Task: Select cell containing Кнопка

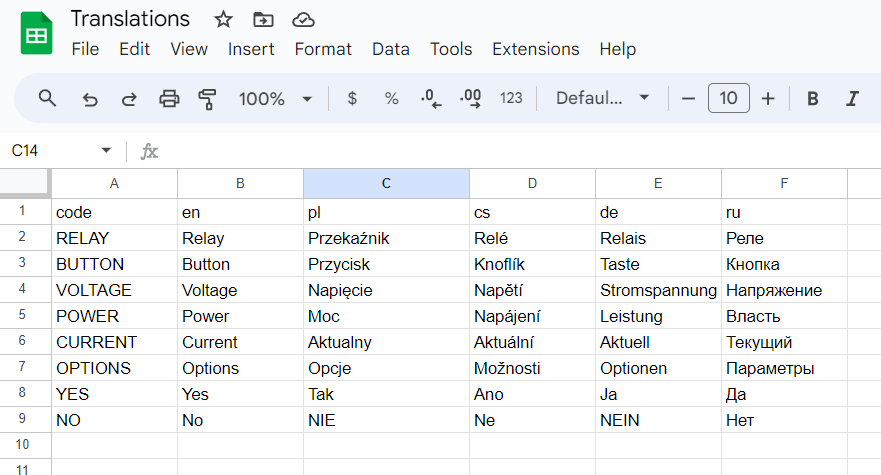Action: point(784,264)
